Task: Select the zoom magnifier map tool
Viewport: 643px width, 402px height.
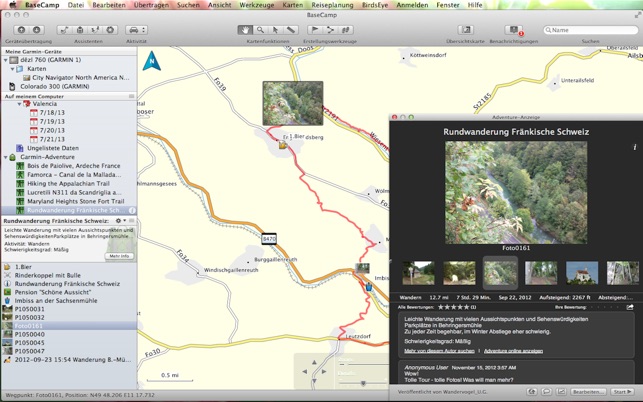Action: tap(260, 30)
